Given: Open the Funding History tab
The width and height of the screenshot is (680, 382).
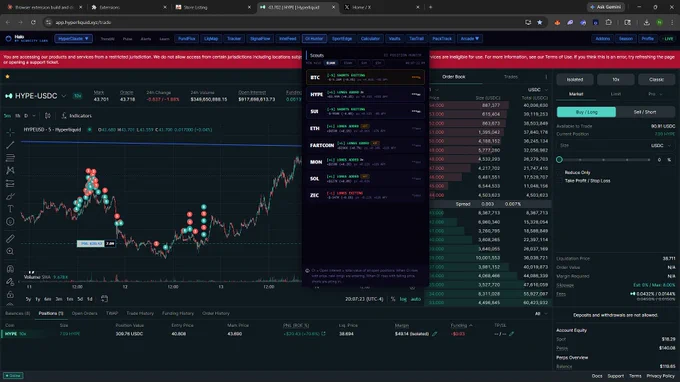Looking at the screenshot, I should tap(178, 313).
